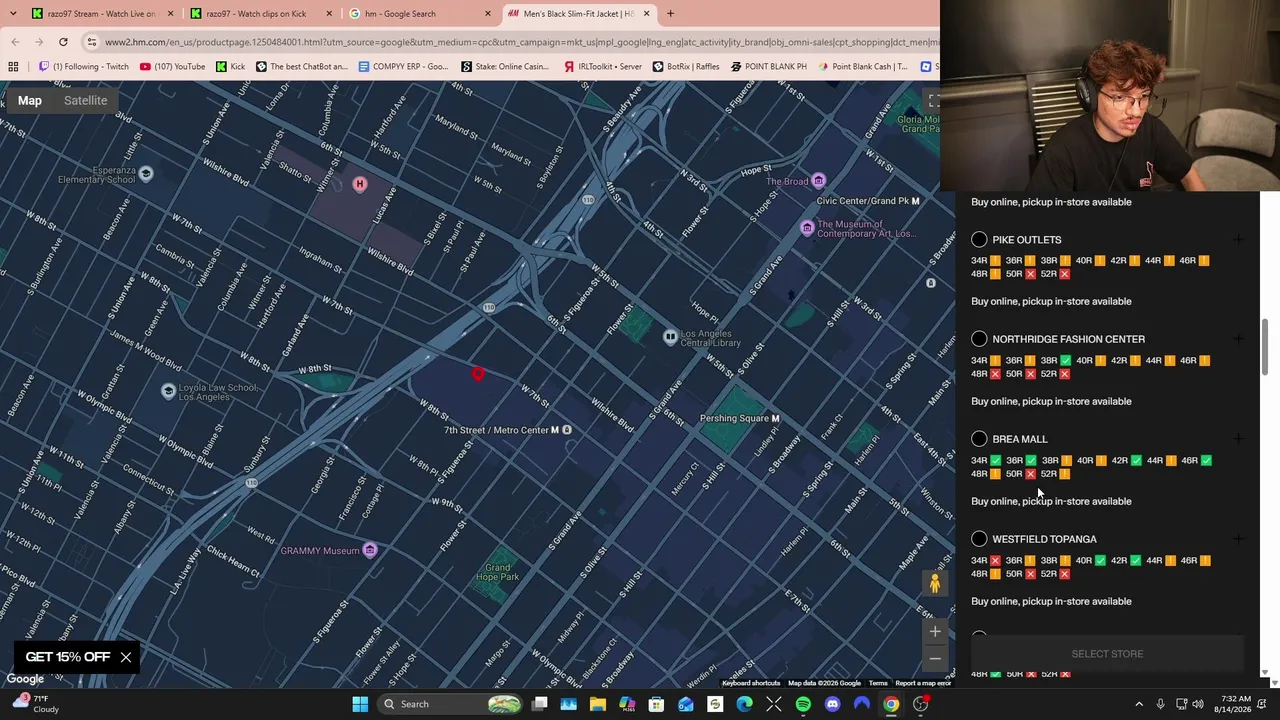This screenshot has width=1280, height=720.
Task: Expand Pike Outlets store details with plus
Action: pos(1238,240)
